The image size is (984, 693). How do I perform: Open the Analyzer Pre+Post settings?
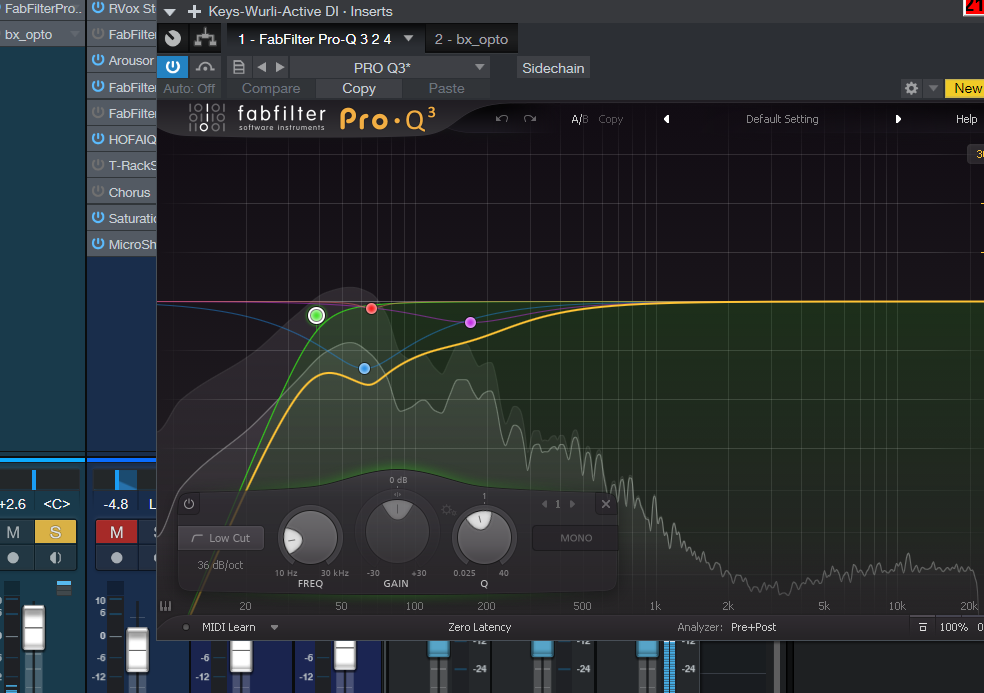[753, 627]
